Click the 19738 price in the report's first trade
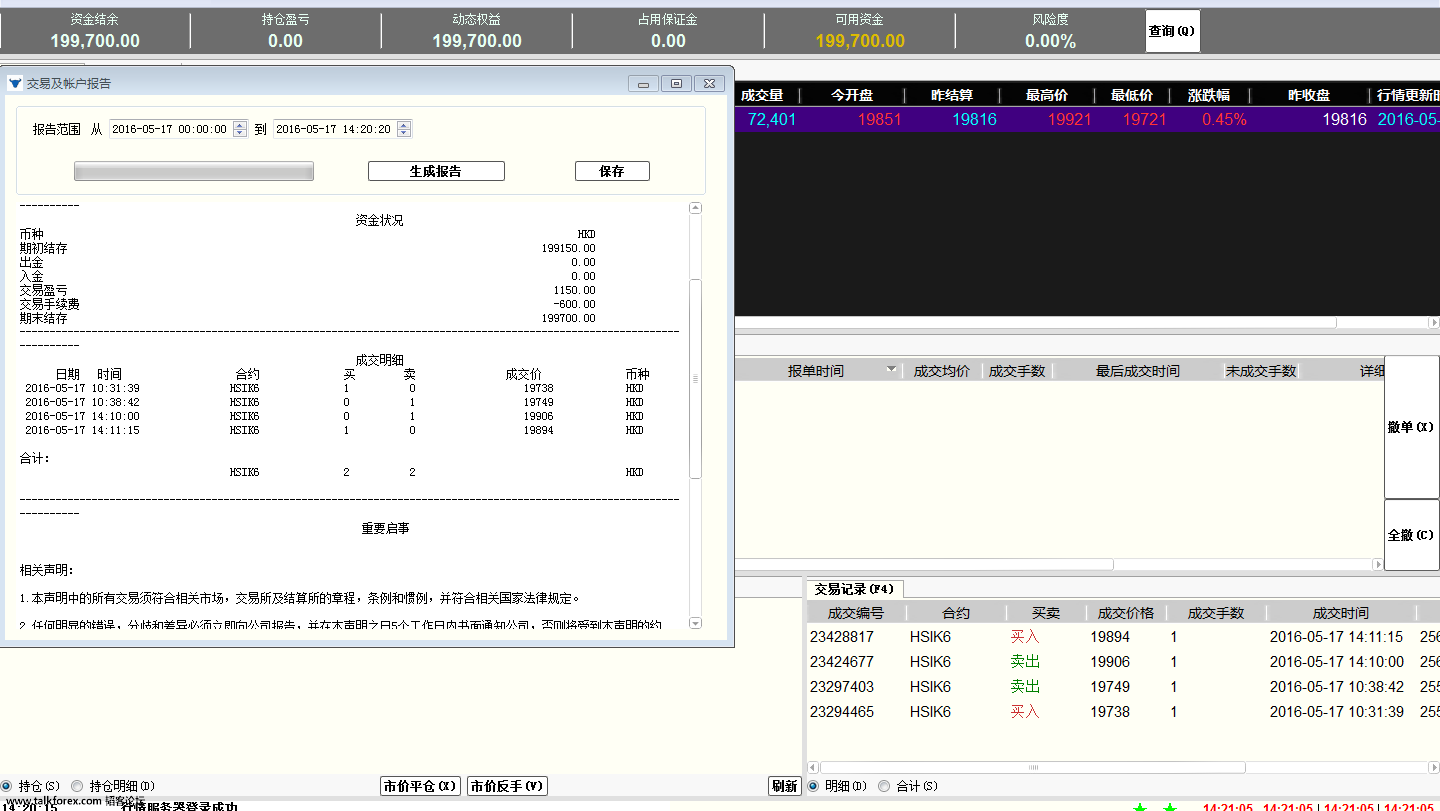Screen dimensions: 1440x811 (x=538, y=389)
